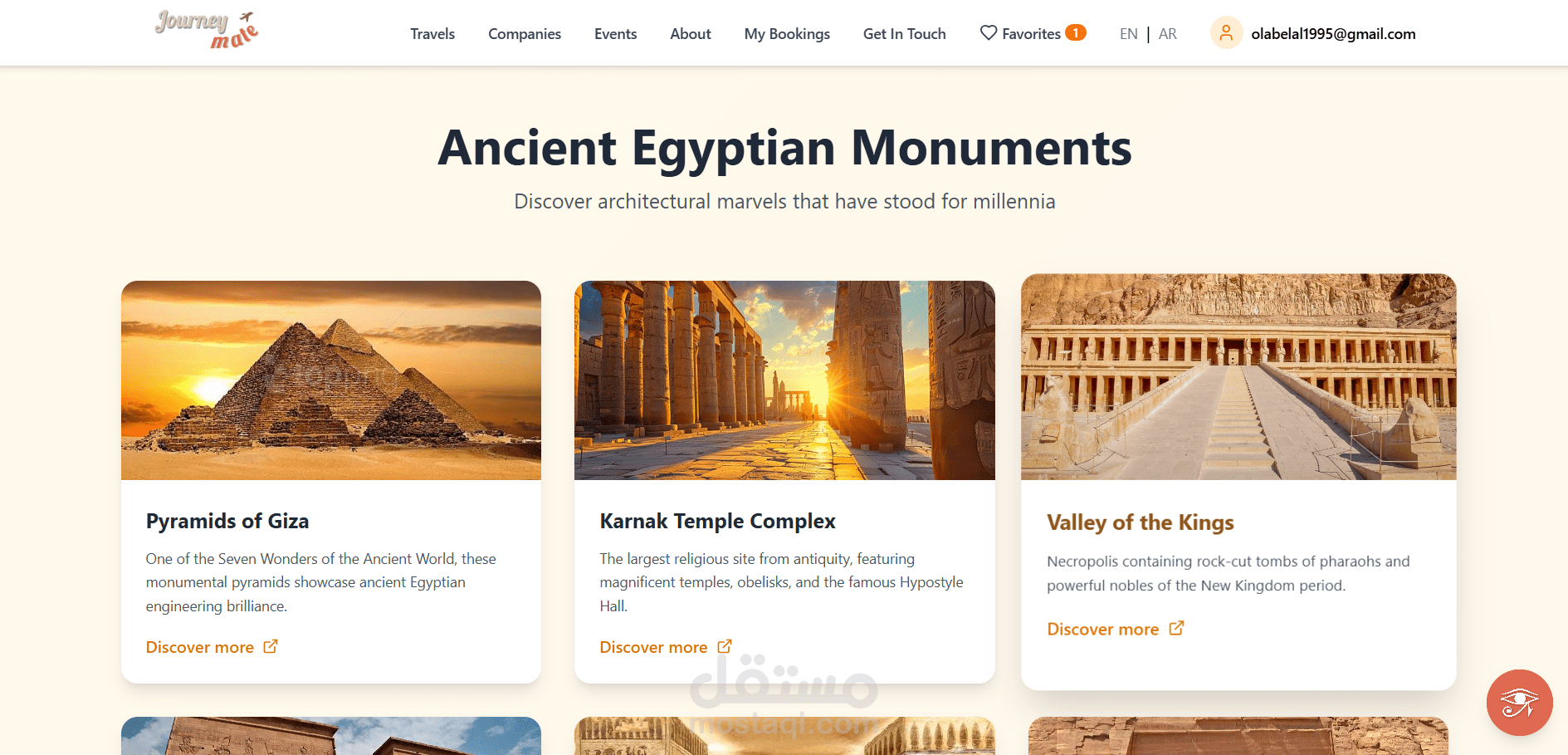The width and height of the screenshot is (1568, 755).
Task: Open the Travels menu item
Action: click(x=432, y=34)
